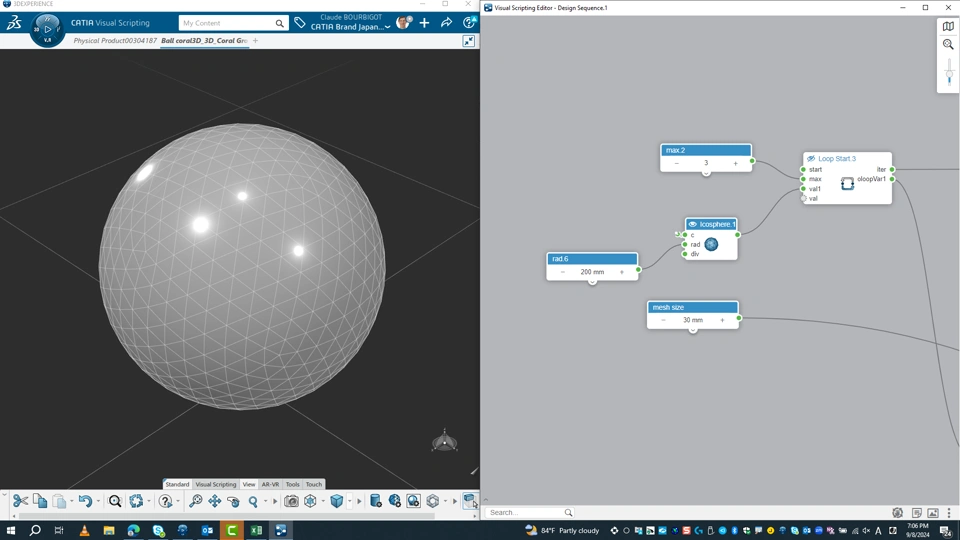Increase the max.2 value with plus
The width and height of the screenshot is (960, 540).
point(735,163)
